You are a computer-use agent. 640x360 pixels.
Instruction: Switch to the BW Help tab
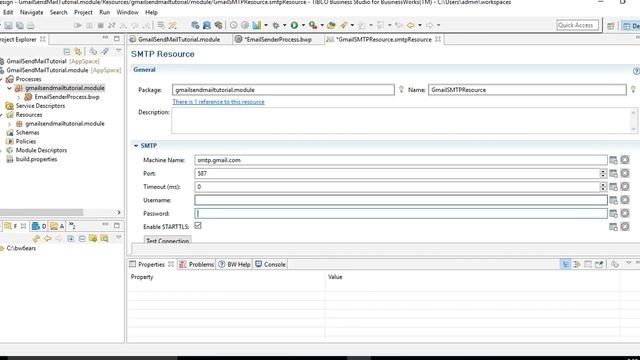pos(234,264)
